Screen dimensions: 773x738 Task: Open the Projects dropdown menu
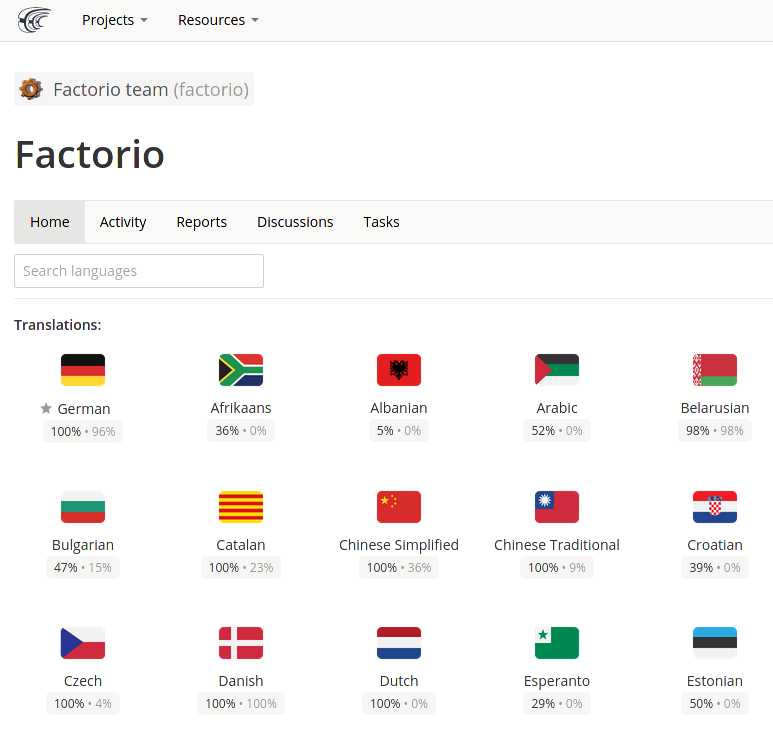pos(114,20)
